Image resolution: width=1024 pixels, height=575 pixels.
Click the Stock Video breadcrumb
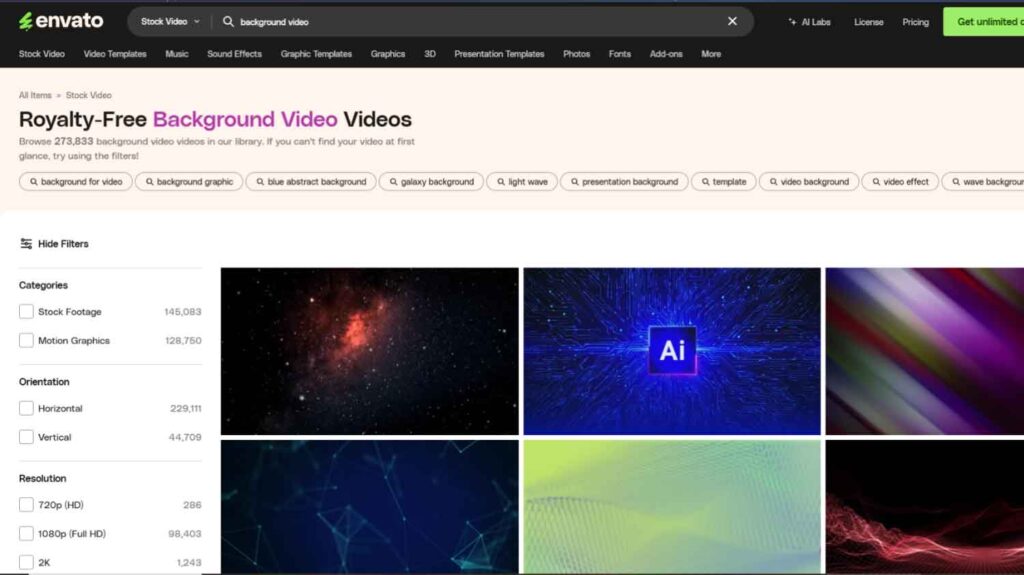click(89, 95)
